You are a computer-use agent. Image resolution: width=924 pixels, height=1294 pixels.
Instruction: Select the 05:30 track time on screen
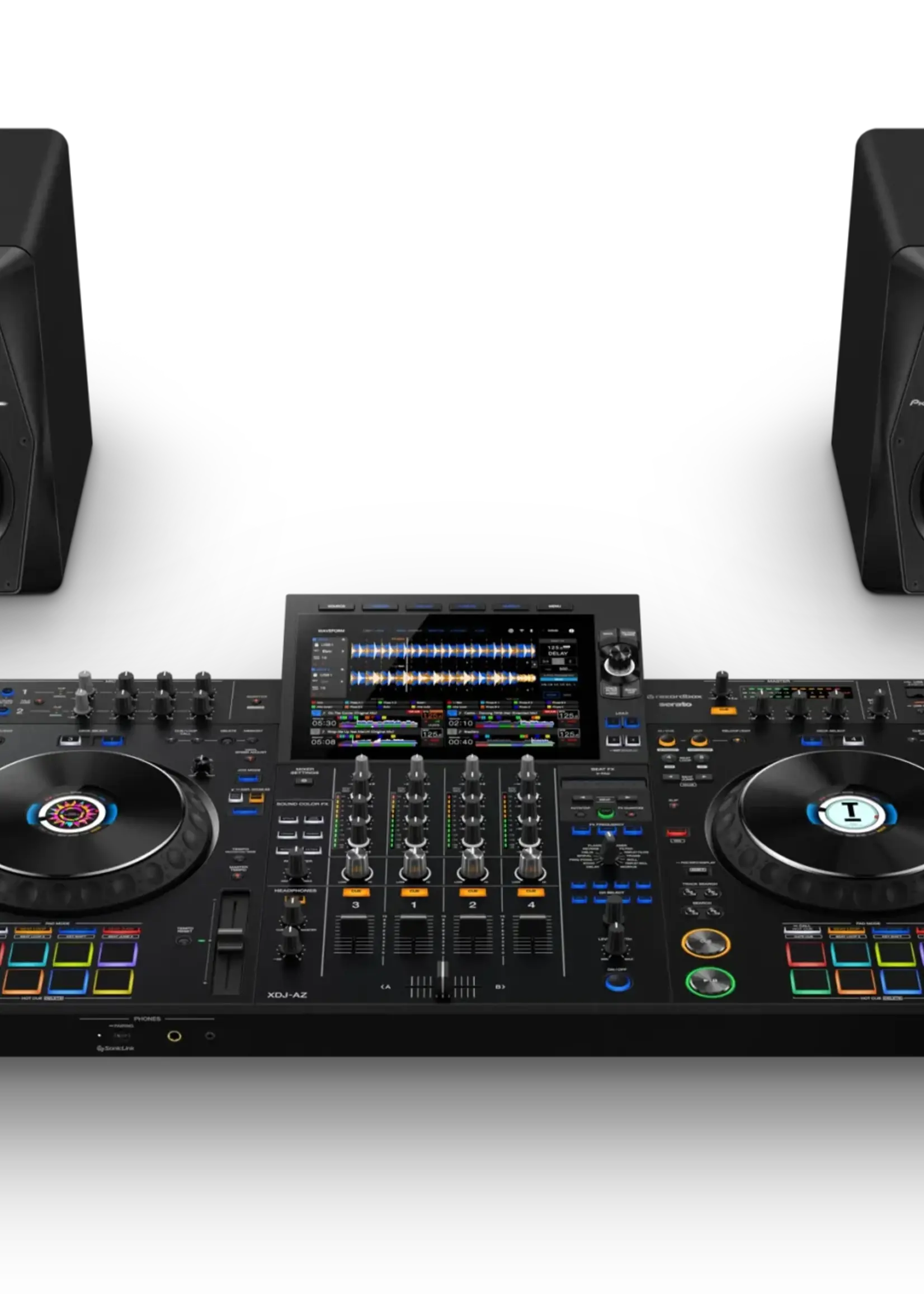324,723
